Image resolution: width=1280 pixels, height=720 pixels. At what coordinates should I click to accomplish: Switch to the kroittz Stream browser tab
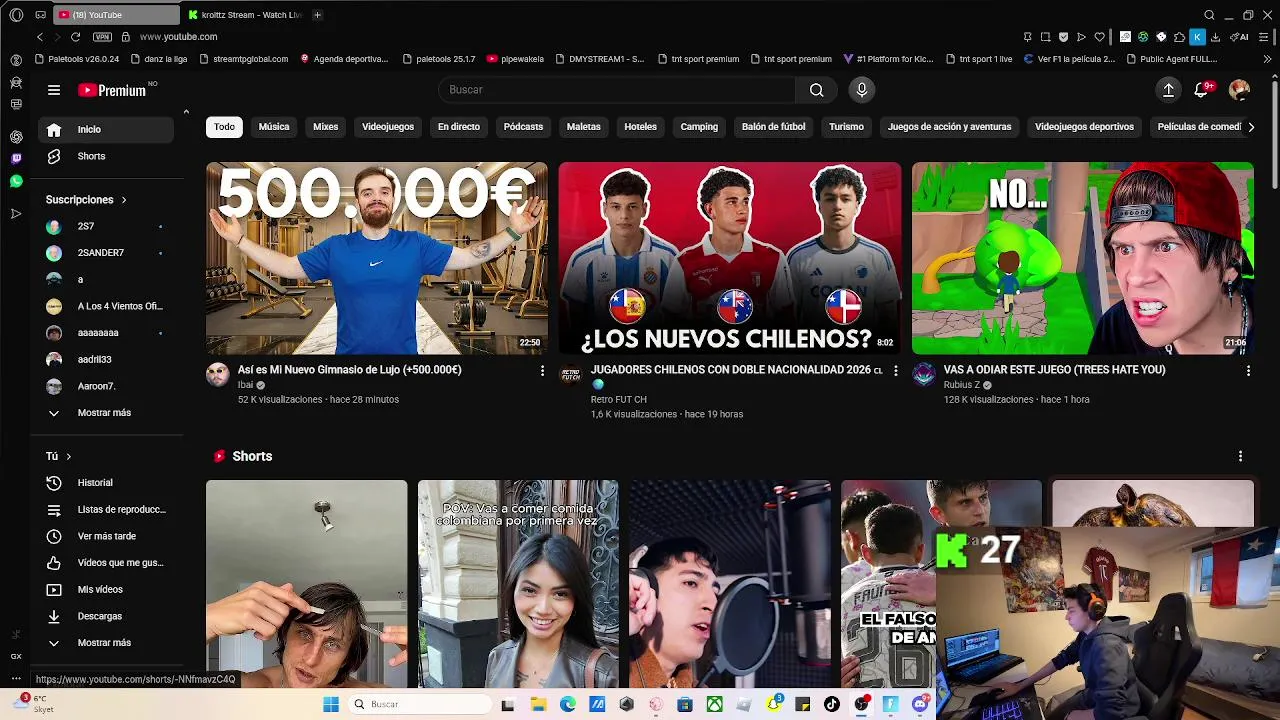point(245,15)
